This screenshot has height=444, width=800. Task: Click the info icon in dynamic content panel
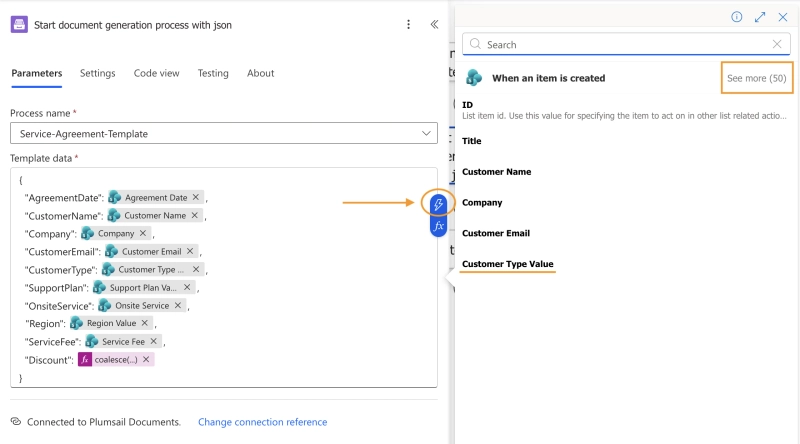(x=736, y=17)
